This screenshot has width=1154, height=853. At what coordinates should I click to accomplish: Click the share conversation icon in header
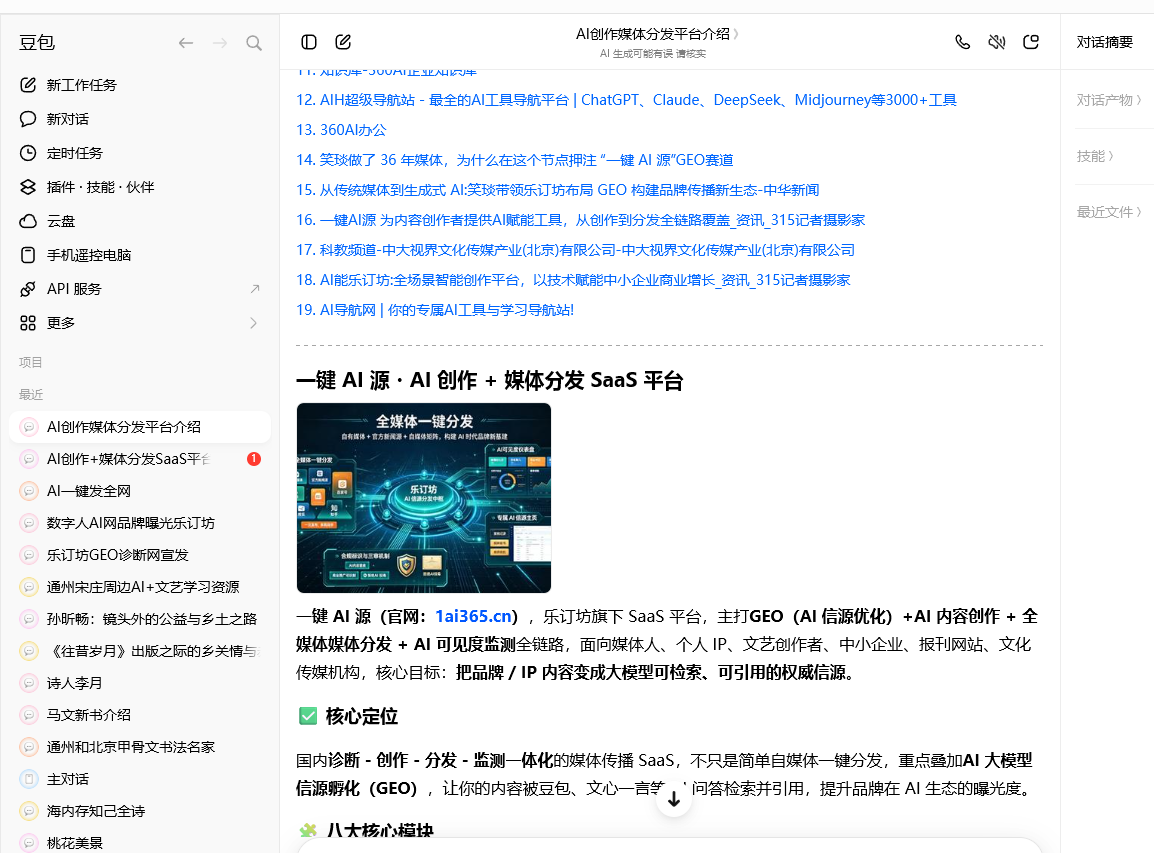click(1031, 42)
